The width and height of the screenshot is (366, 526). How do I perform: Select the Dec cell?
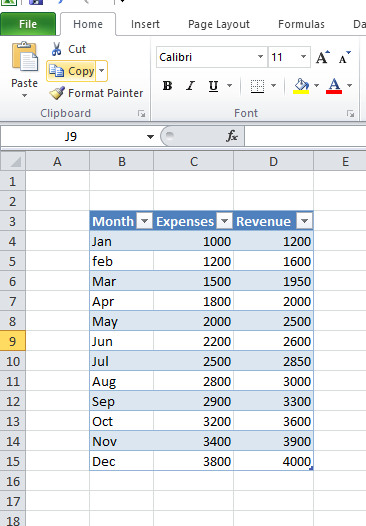pos(121,461)
